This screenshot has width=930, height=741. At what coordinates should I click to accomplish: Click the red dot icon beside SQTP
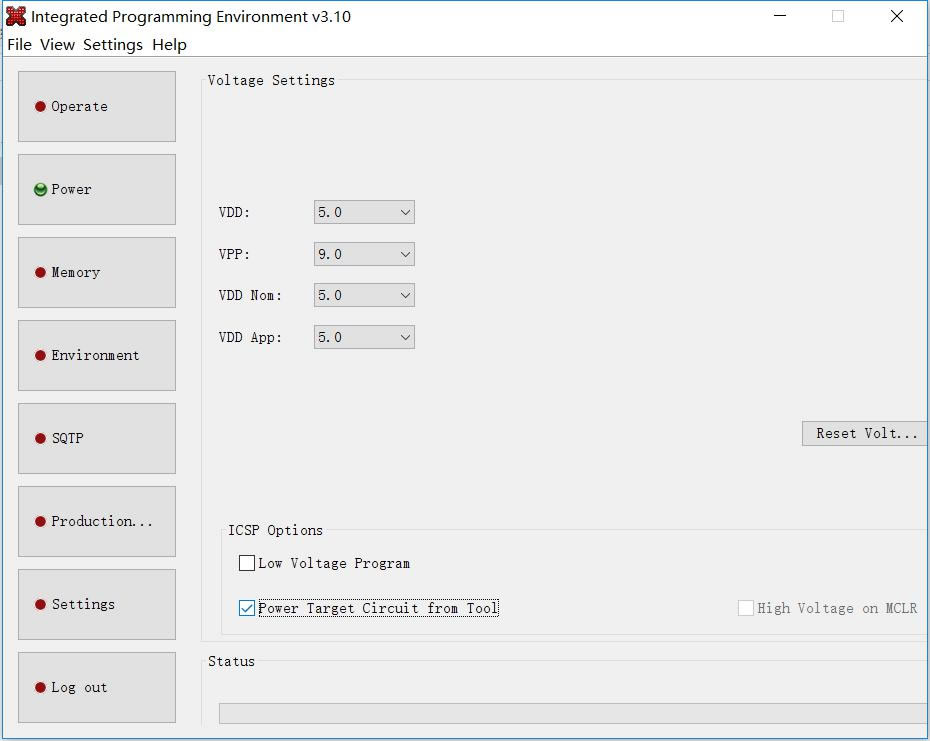click(41, 439)
